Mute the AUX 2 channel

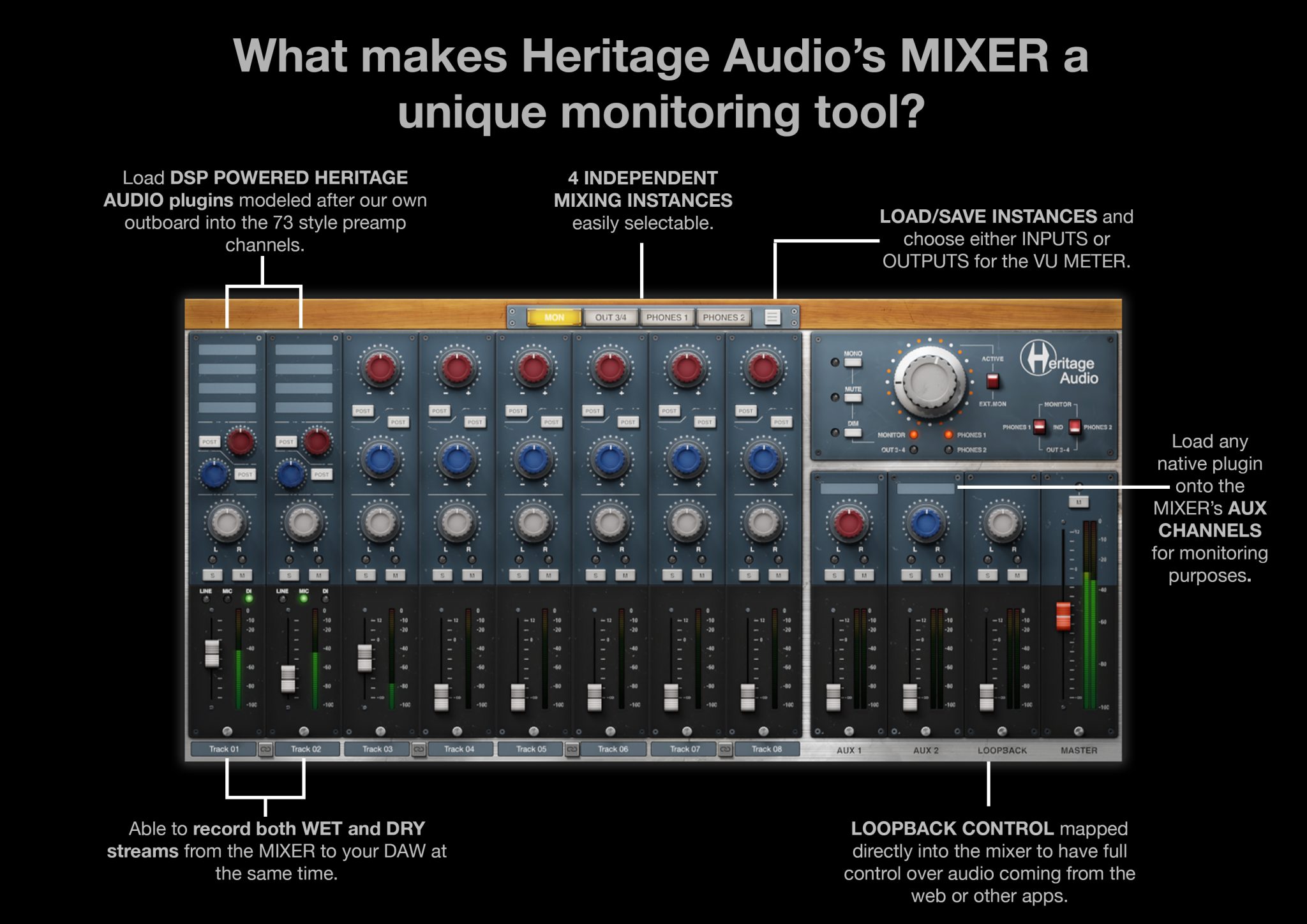click(940, 575)
